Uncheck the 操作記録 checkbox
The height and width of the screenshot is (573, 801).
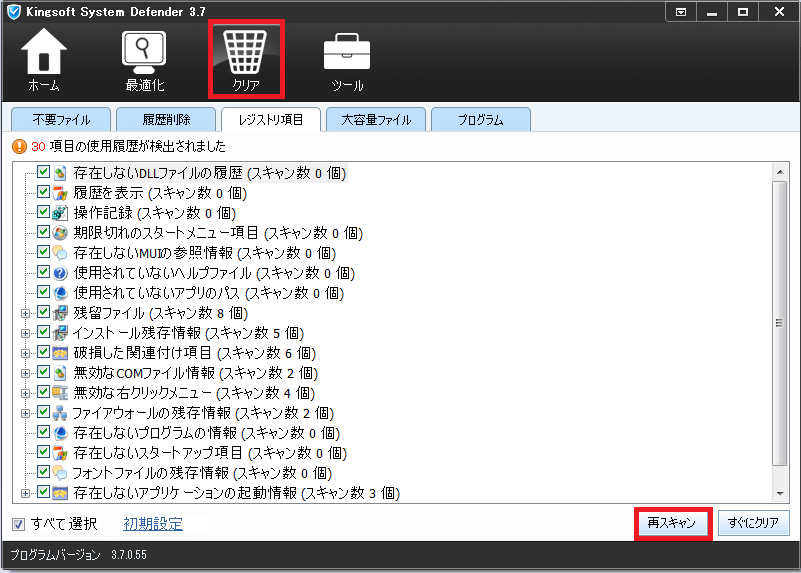(x=43, y=212)
